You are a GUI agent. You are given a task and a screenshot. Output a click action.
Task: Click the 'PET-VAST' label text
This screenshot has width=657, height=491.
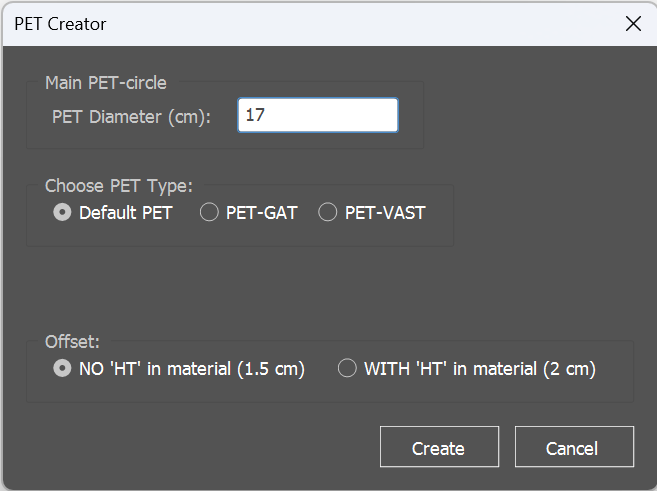coord(385,212)
